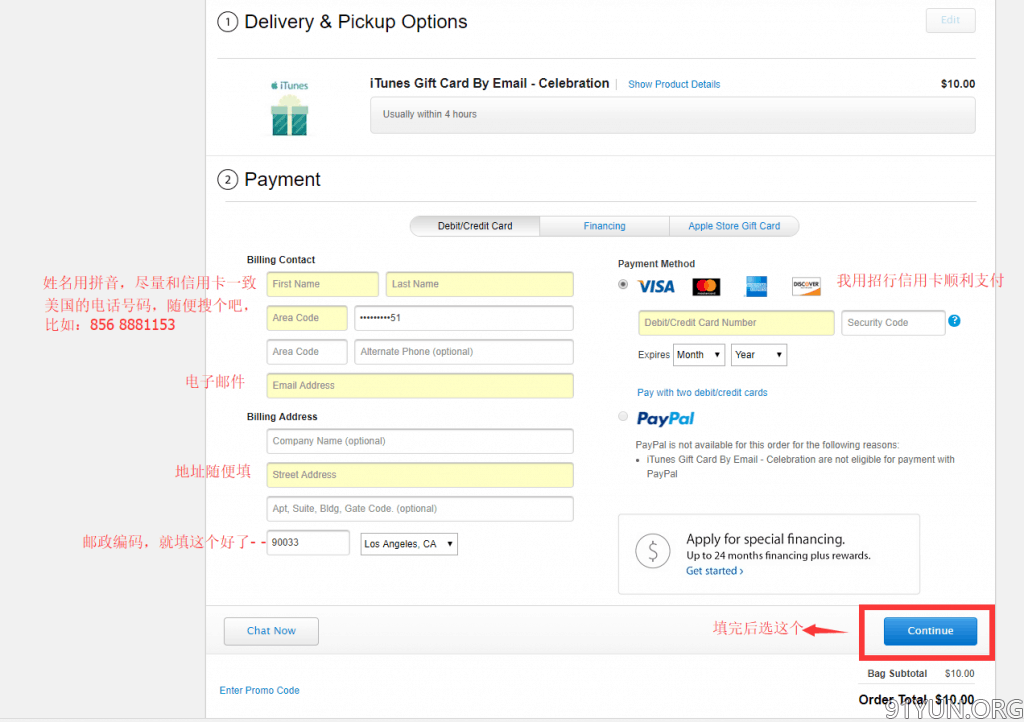Focus the Street Address field
1024x722 pixels.
pyautogui.click(x=420, y=475)
